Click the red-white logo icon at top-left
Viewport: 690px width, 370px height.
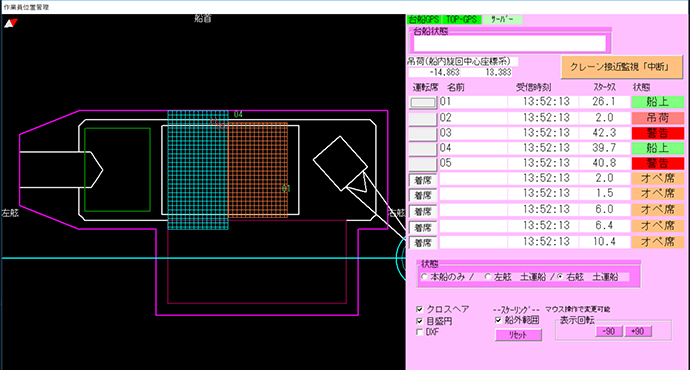(x=11, y=23)
